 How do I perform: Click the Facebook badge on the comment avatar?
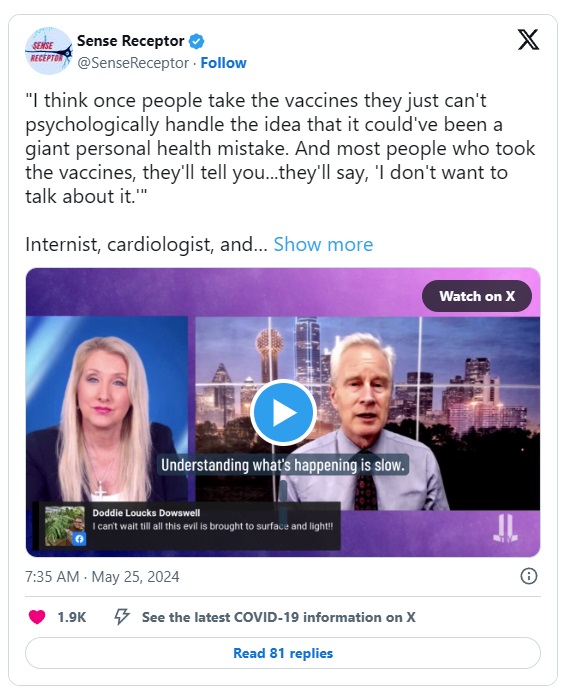[79, 539]
